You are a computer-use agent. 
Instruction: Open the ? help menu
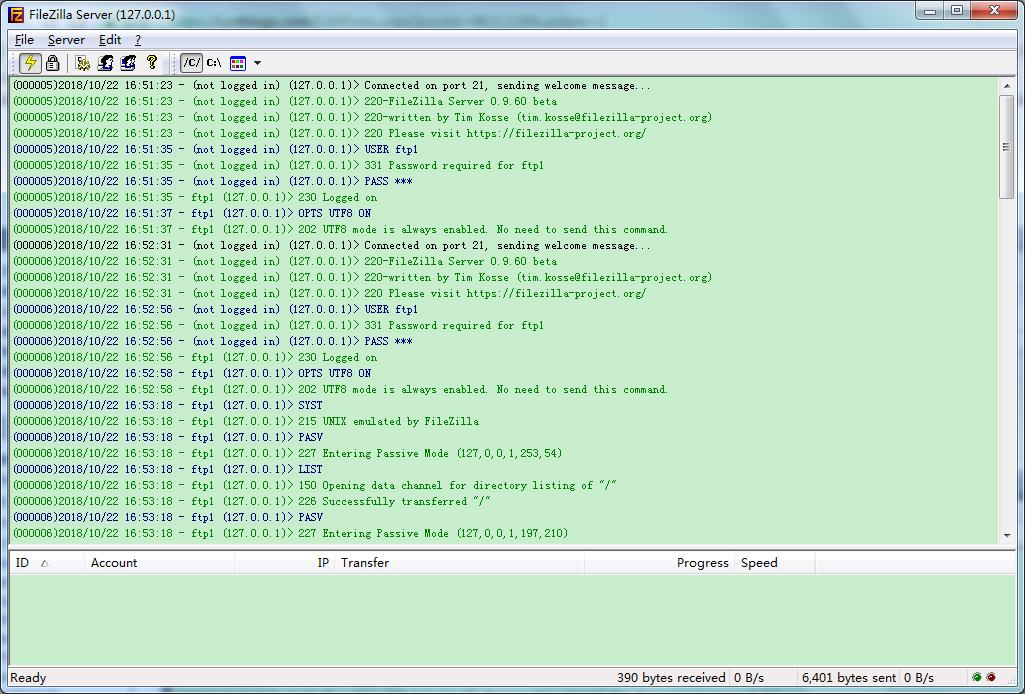(x=138, y=40)
